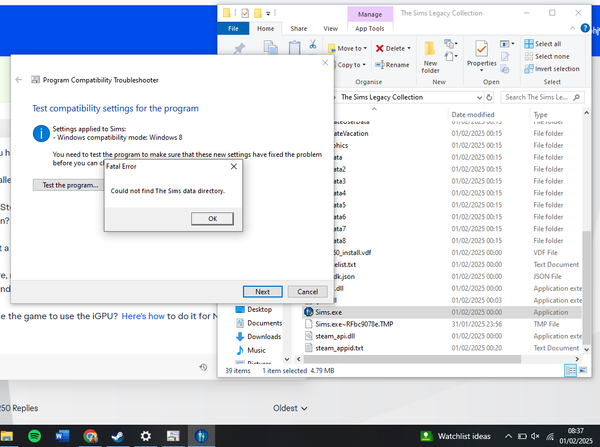Open Google Chrome from the taskbar

point(90,436)
